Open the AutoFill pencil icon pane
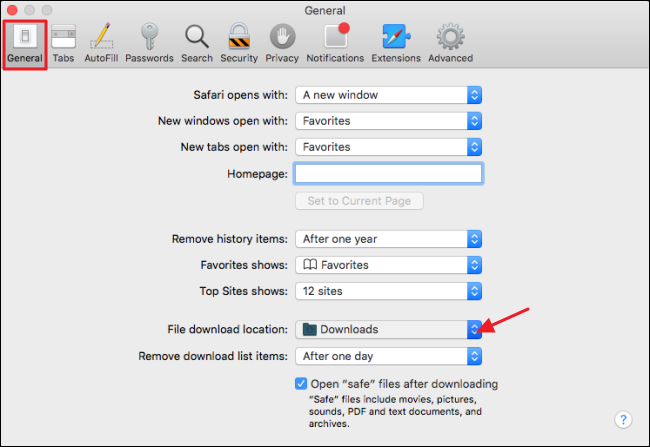 pos(101,44)
